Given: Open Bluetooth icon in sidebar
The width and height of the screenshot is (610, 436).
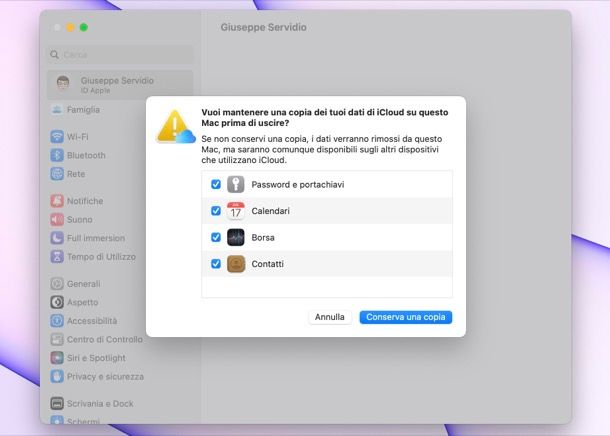Looking at the screenshot, I should [x=57, y=155].
